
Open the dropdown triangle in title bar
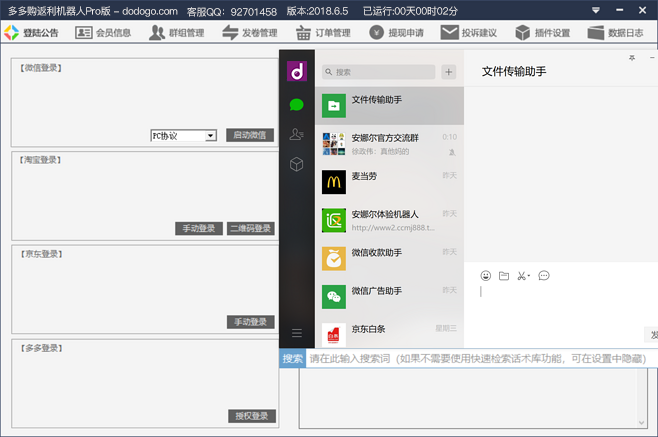click(595, 10)
